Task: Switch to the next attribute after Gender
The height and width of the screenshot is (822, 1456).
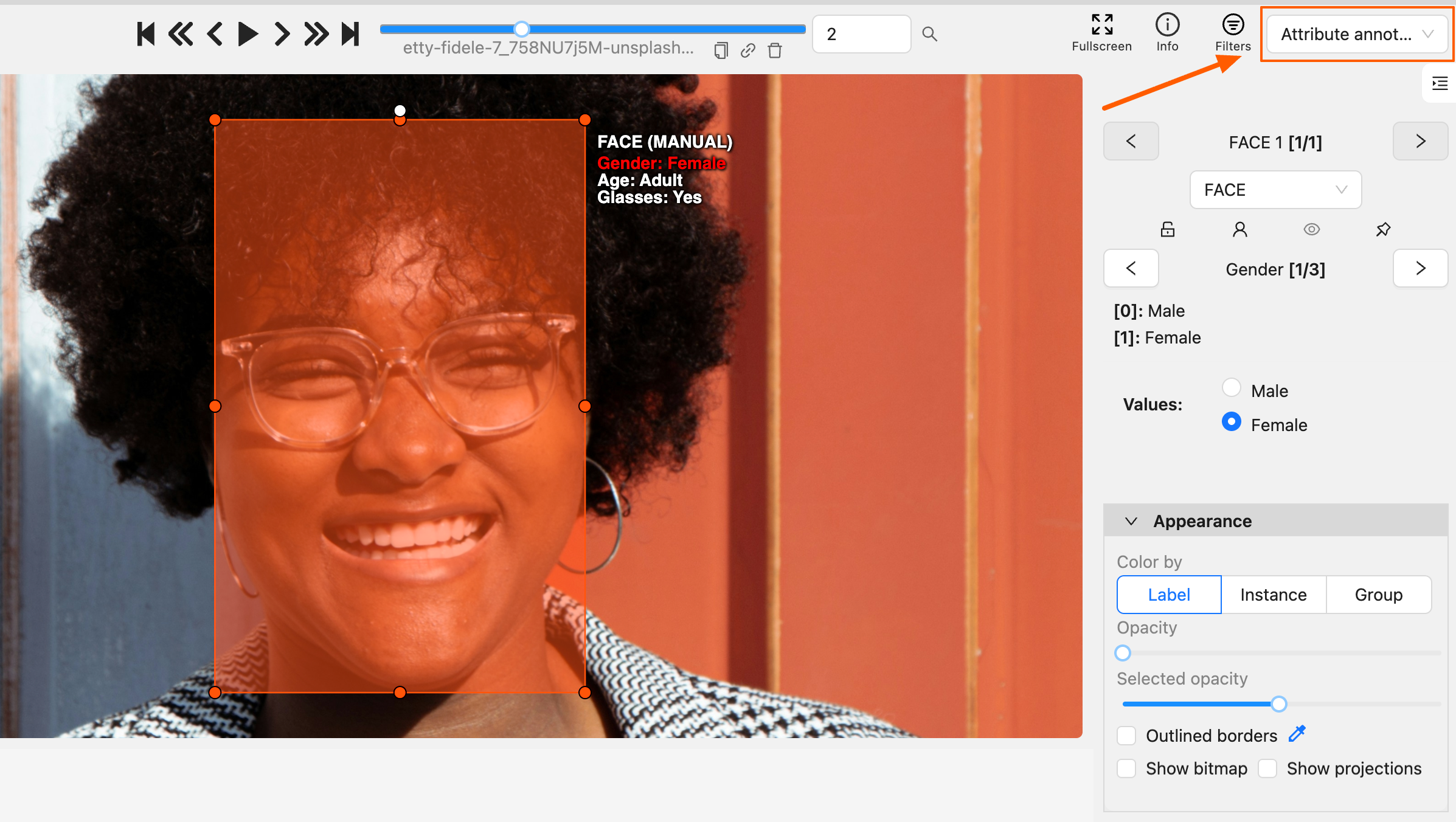Action: point(1420,268)
